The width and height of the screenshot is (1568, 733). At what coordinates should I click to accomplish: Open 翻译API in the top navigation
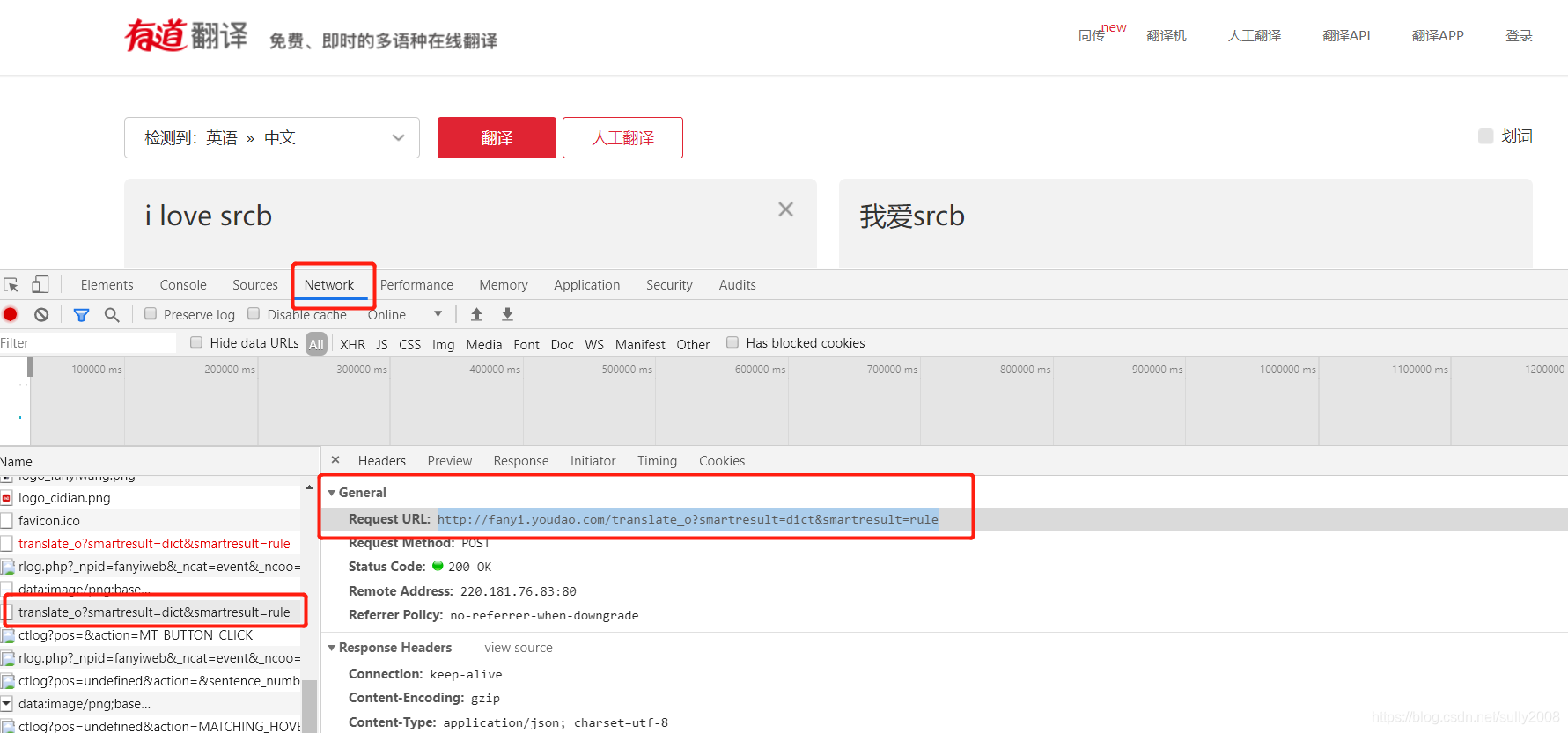(1346, 36)
